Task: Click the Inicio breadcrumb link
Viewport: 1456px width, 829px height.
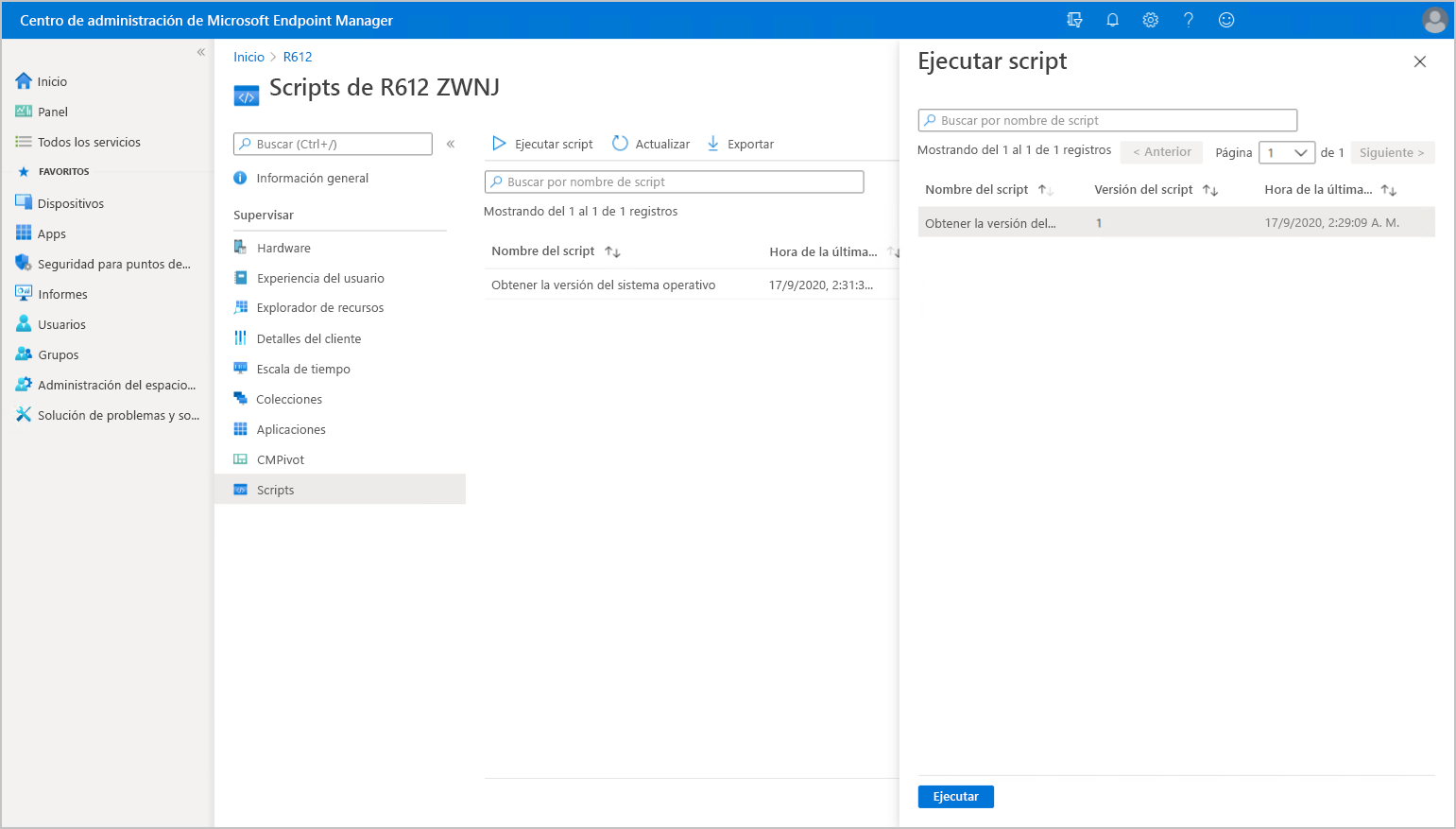Action: tap(249, 57)
